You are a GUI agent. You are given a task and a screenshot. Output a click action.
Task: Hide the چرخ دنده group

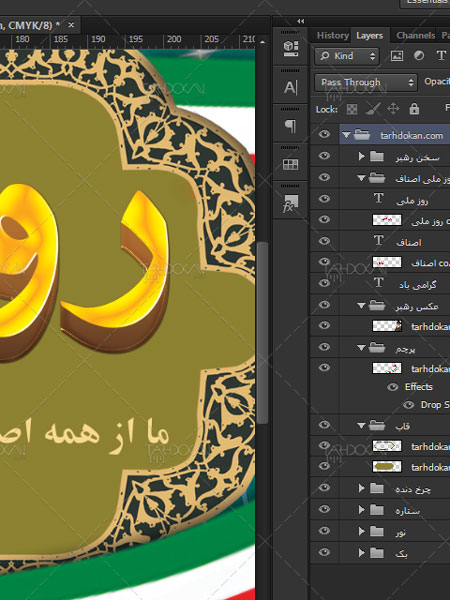pyautogui.click(x=324, y=488)
